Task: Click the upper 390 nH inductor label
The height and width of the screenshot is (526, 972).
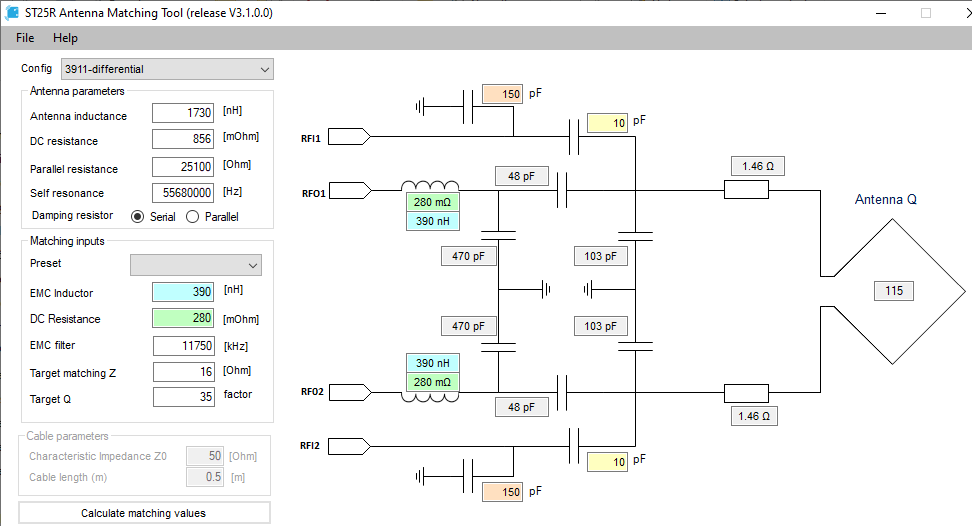Action: point(433,221)
